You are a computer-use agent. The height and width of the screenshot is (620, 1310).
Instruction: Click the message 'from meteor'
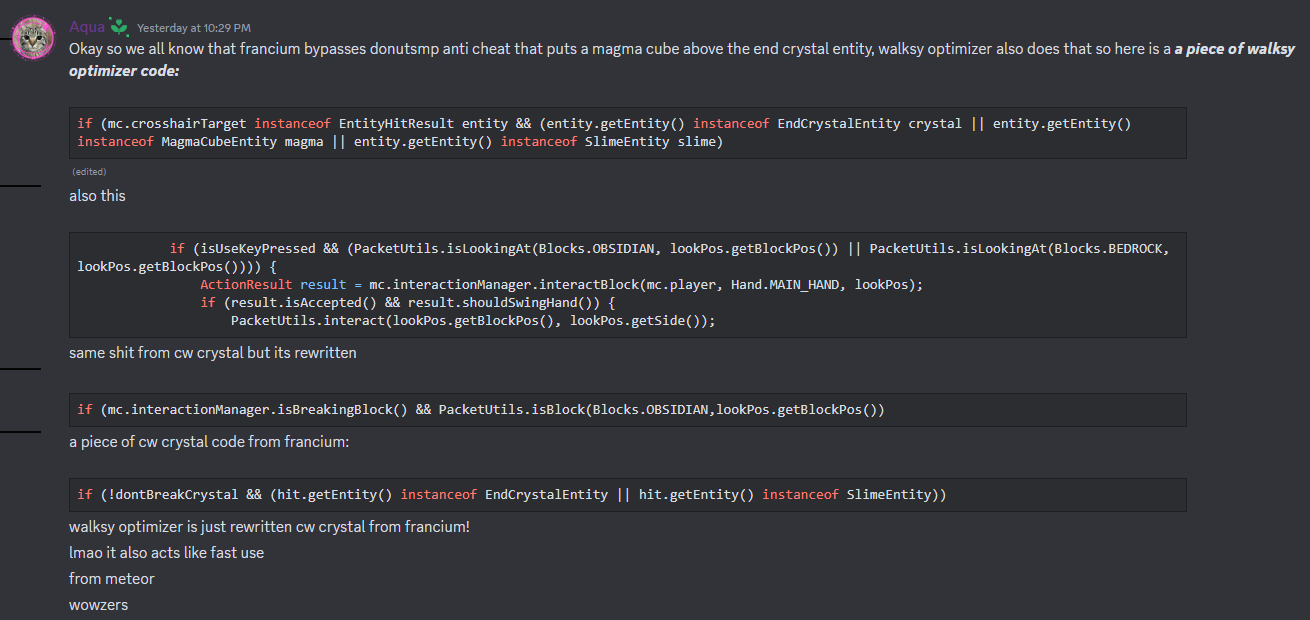tap(111, 578)
